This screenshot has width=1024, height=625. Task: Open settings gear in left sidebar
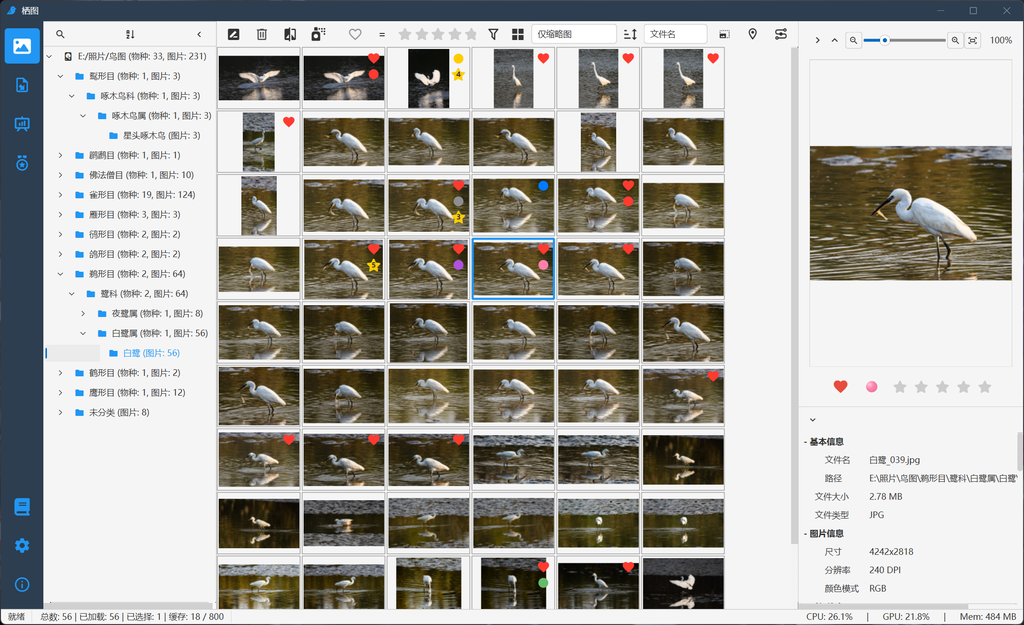point(22,545)
